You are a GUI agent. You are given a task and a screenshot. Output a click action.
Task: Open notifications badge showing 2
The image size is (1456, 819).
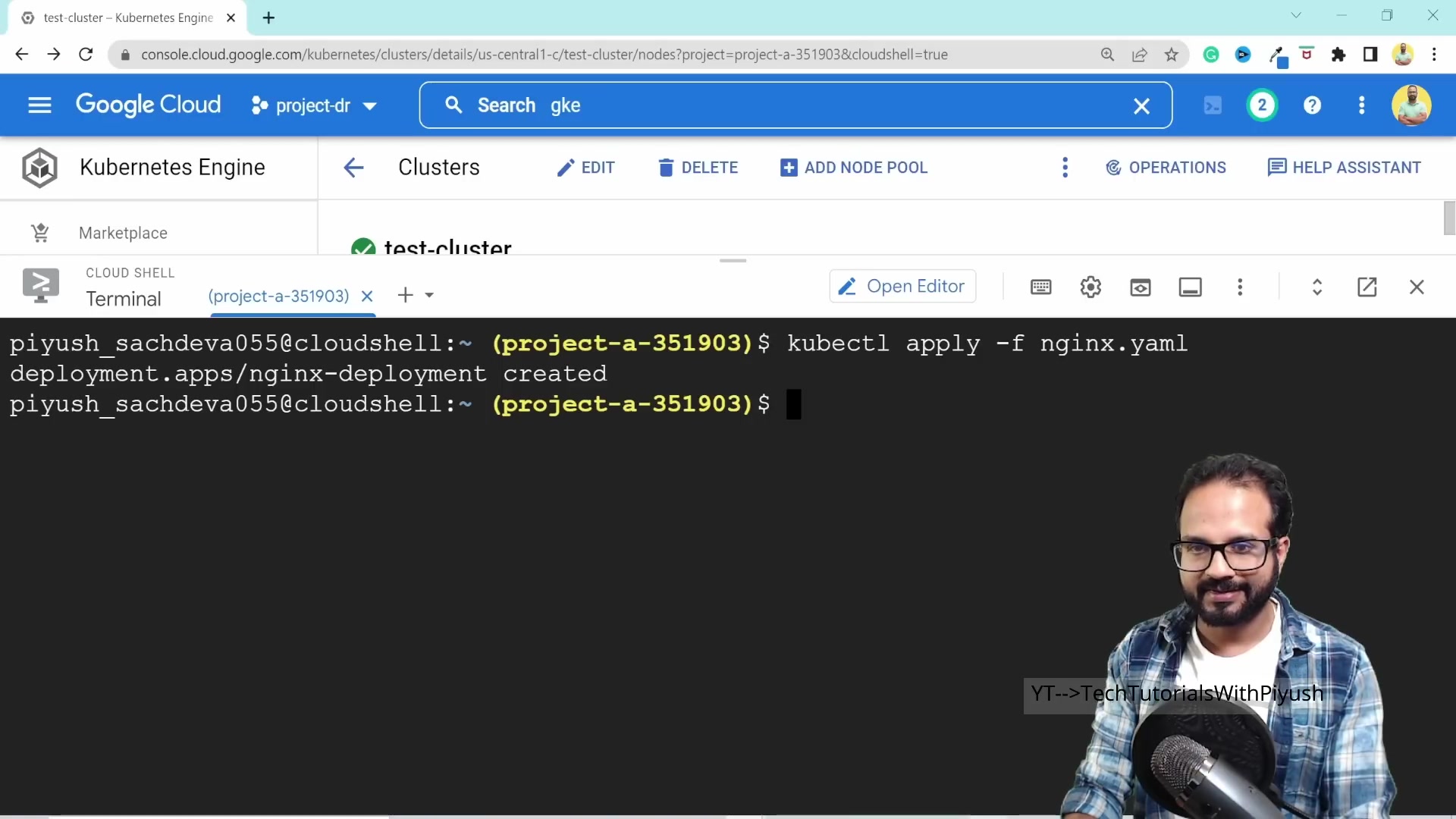[x=1262, y=105]
